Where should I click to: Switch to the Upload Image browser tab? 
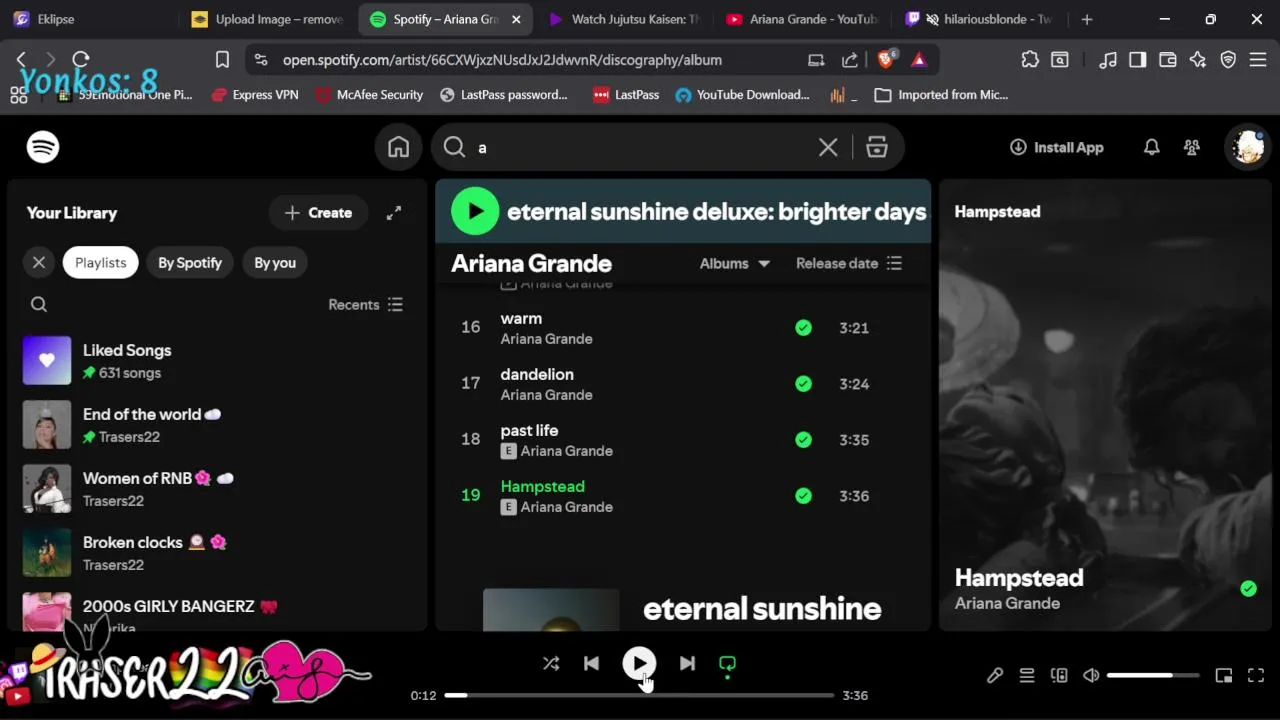click(x=267, y=19)
